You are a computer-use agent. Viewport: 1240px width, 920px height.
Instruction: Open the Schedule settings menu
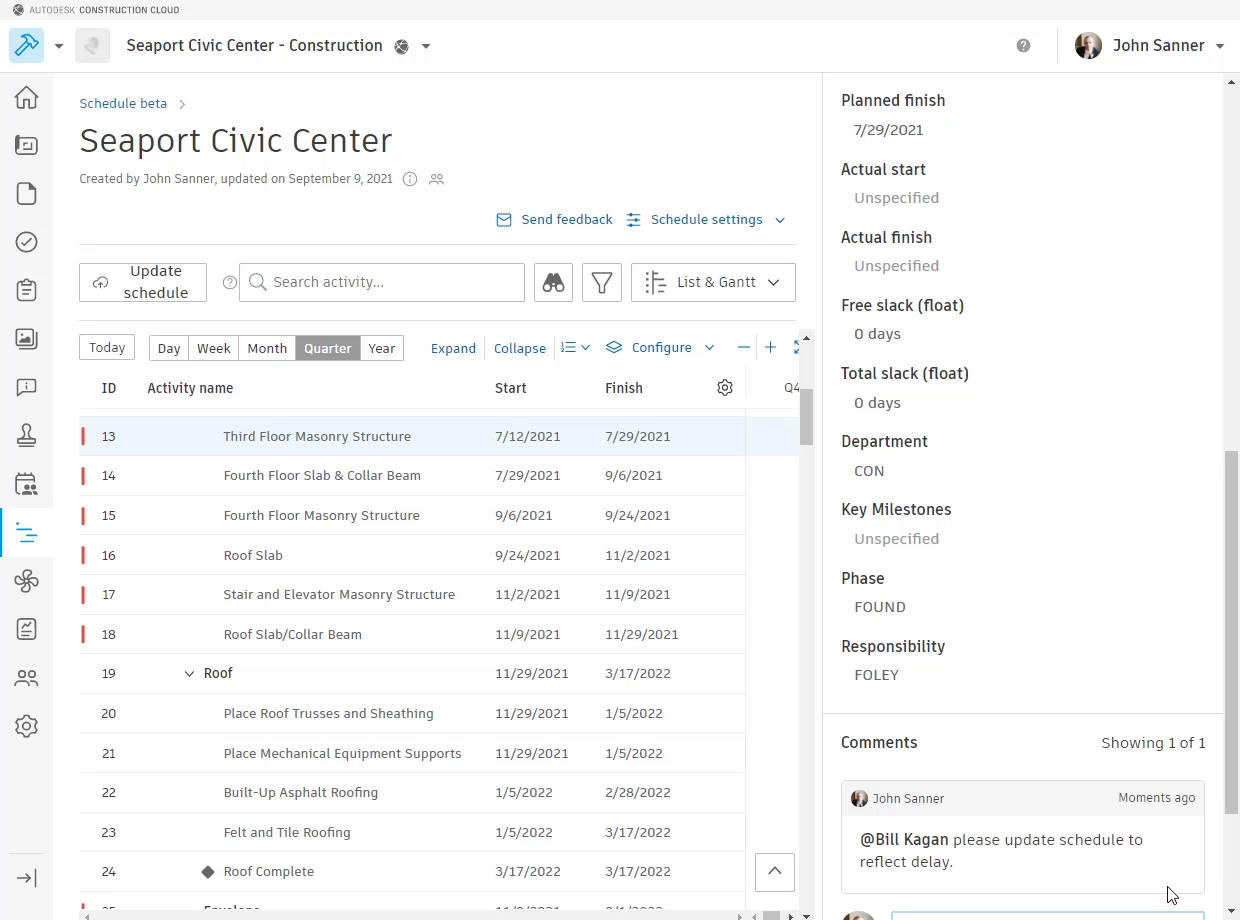pos(706,220)
